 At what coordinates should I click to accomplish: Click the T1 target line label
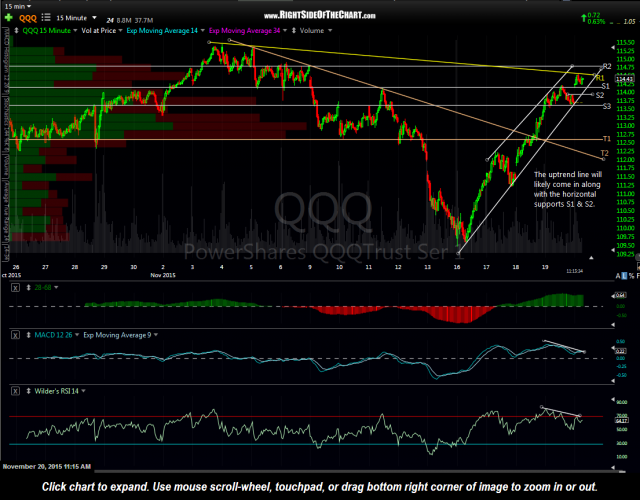click(x=607, y=139)
